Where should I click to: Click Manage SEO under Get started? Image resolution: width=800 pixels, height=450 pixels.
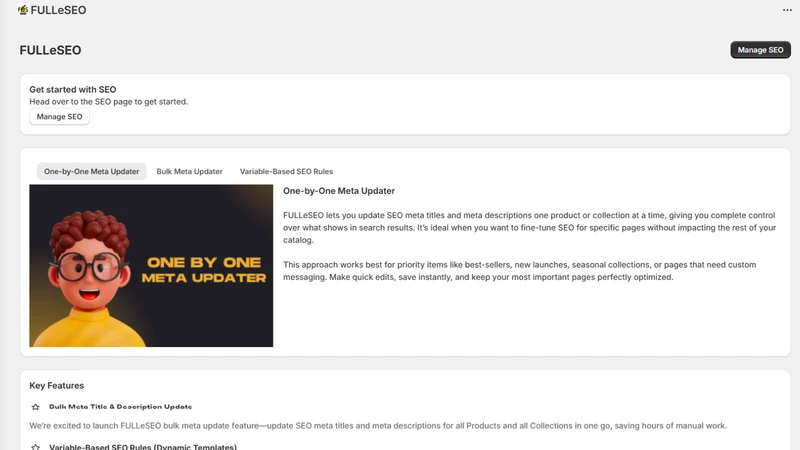[59, 117]
